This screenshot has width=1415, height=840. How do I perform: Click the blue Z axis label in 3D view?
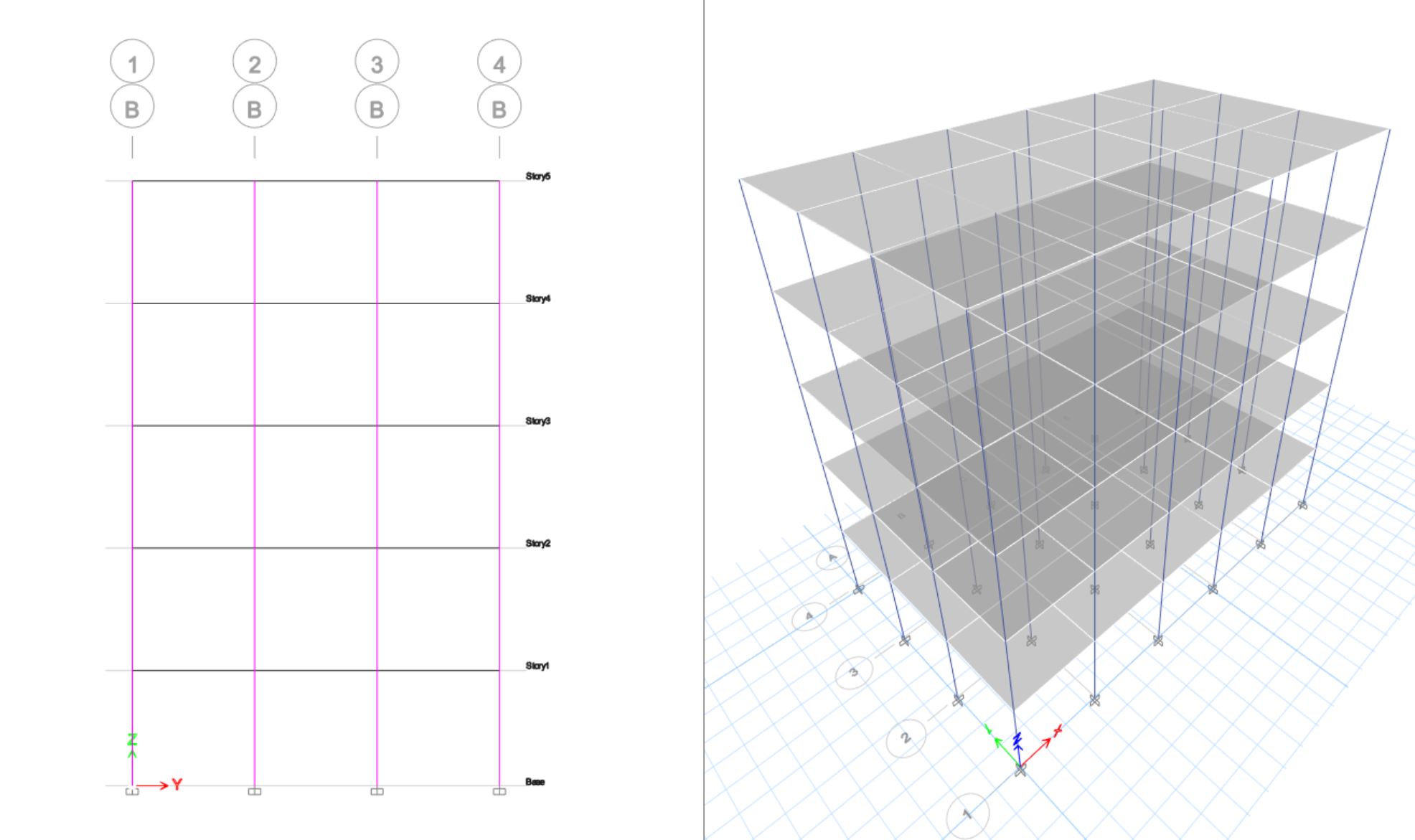pos(1017,740)
